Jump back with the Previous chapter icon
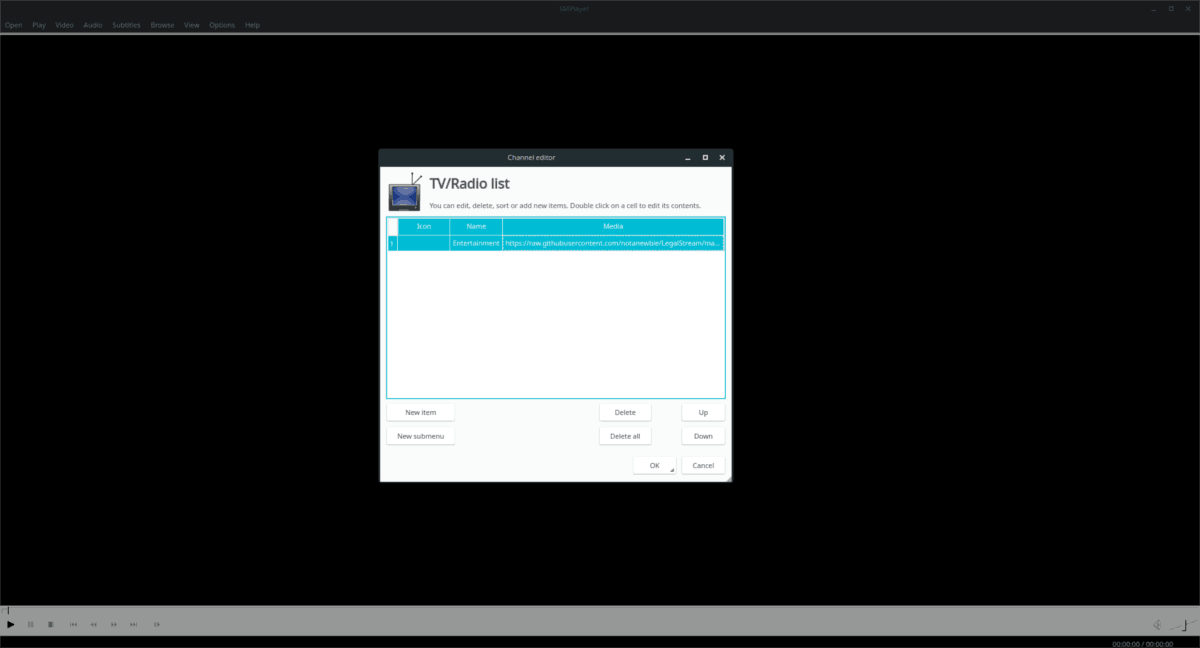The width and height of the screenshot is (1200, 648). 74,624
